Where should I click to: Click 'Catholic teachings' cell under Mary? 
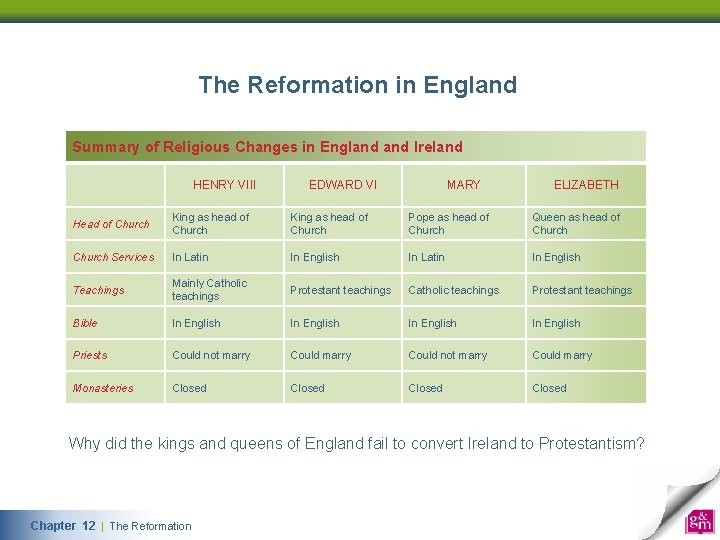click(x=463, y=290)
